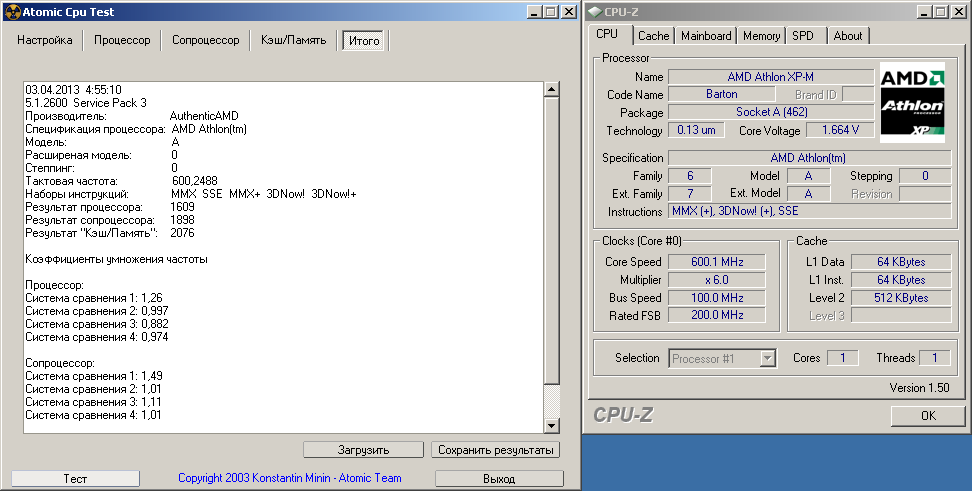Click the Сохранить результаты button
This screenshot has height=491, width=972.
(495, 450)
